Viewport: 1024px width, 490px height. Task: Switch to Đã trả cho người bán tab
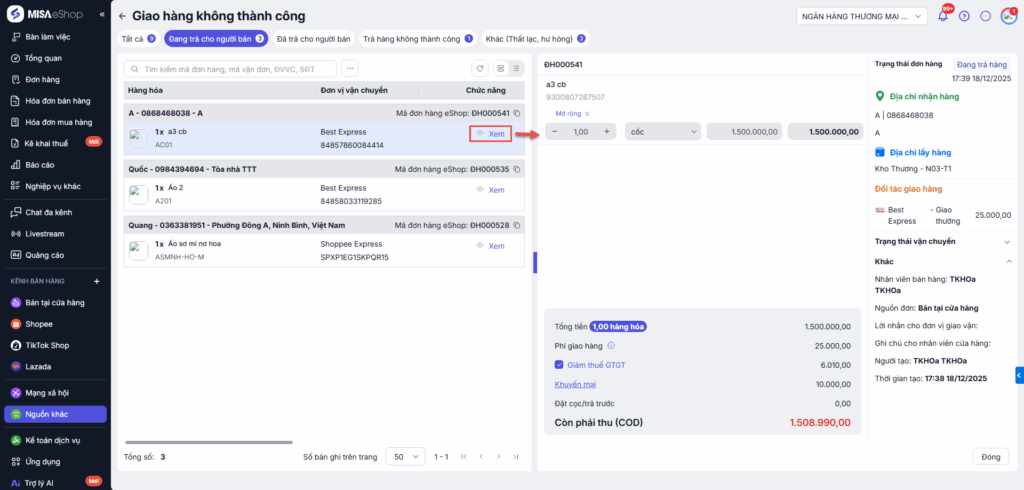tap(315, 39)
